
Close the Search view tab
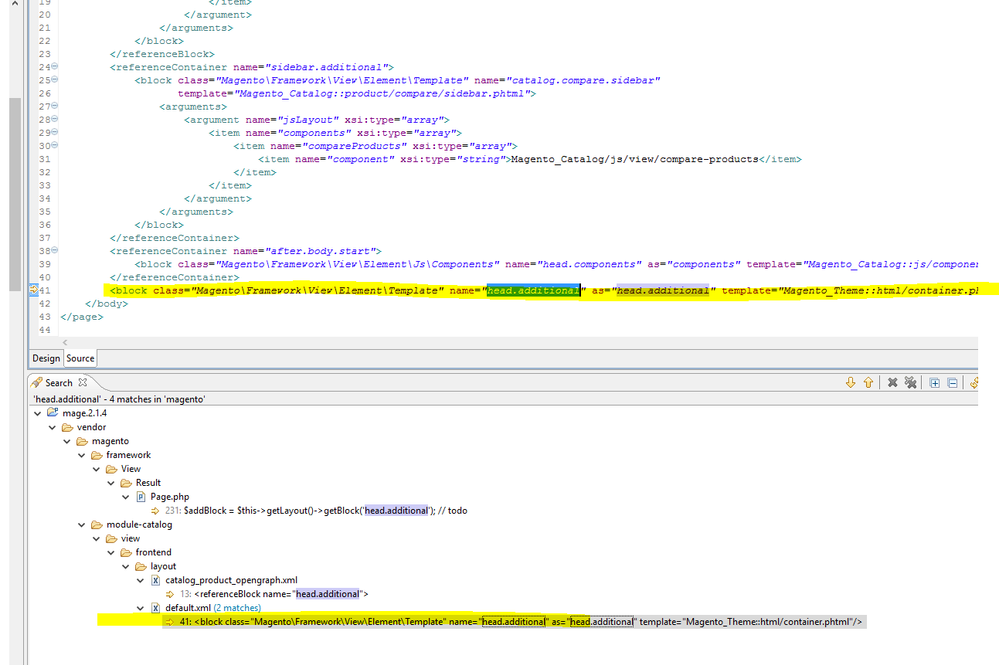click(83, 382)
